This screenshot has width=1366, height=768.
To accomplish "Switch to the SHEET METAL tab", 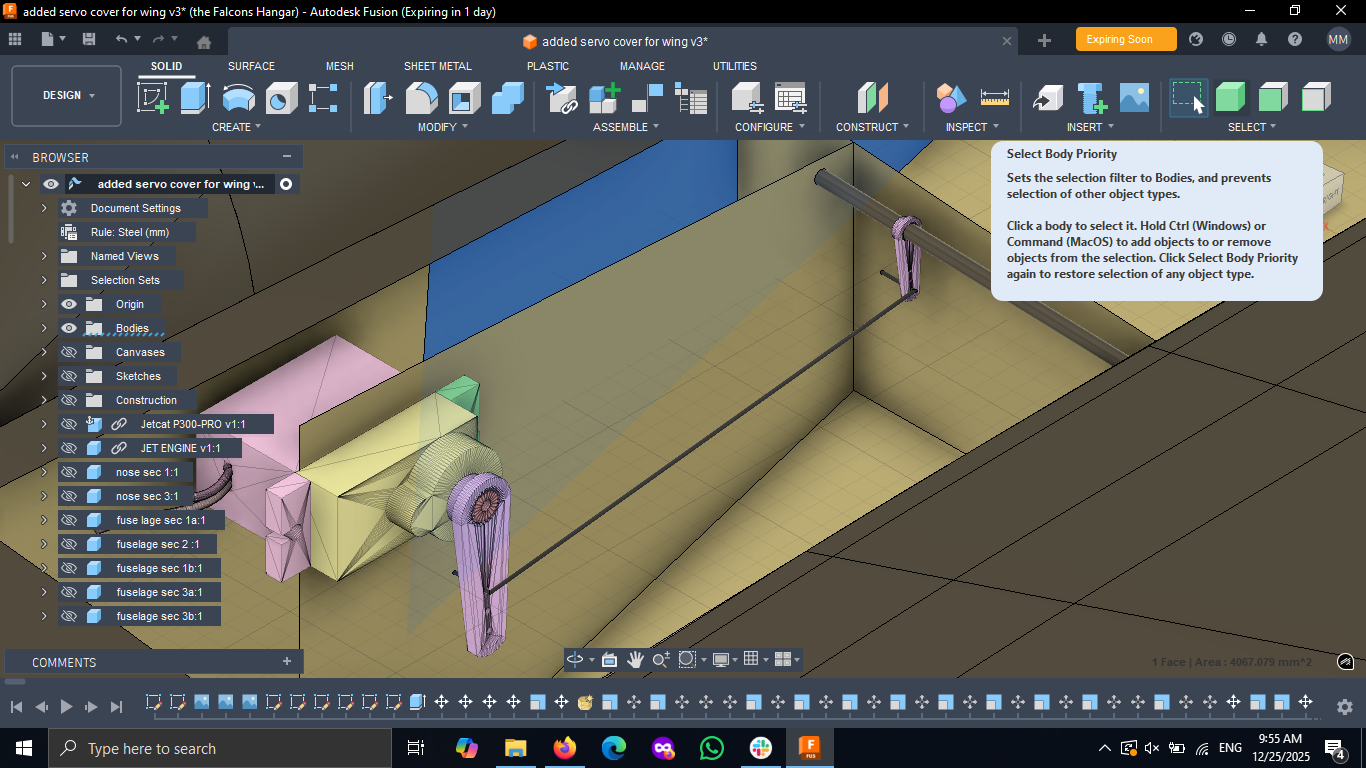I will click(438, 66).
